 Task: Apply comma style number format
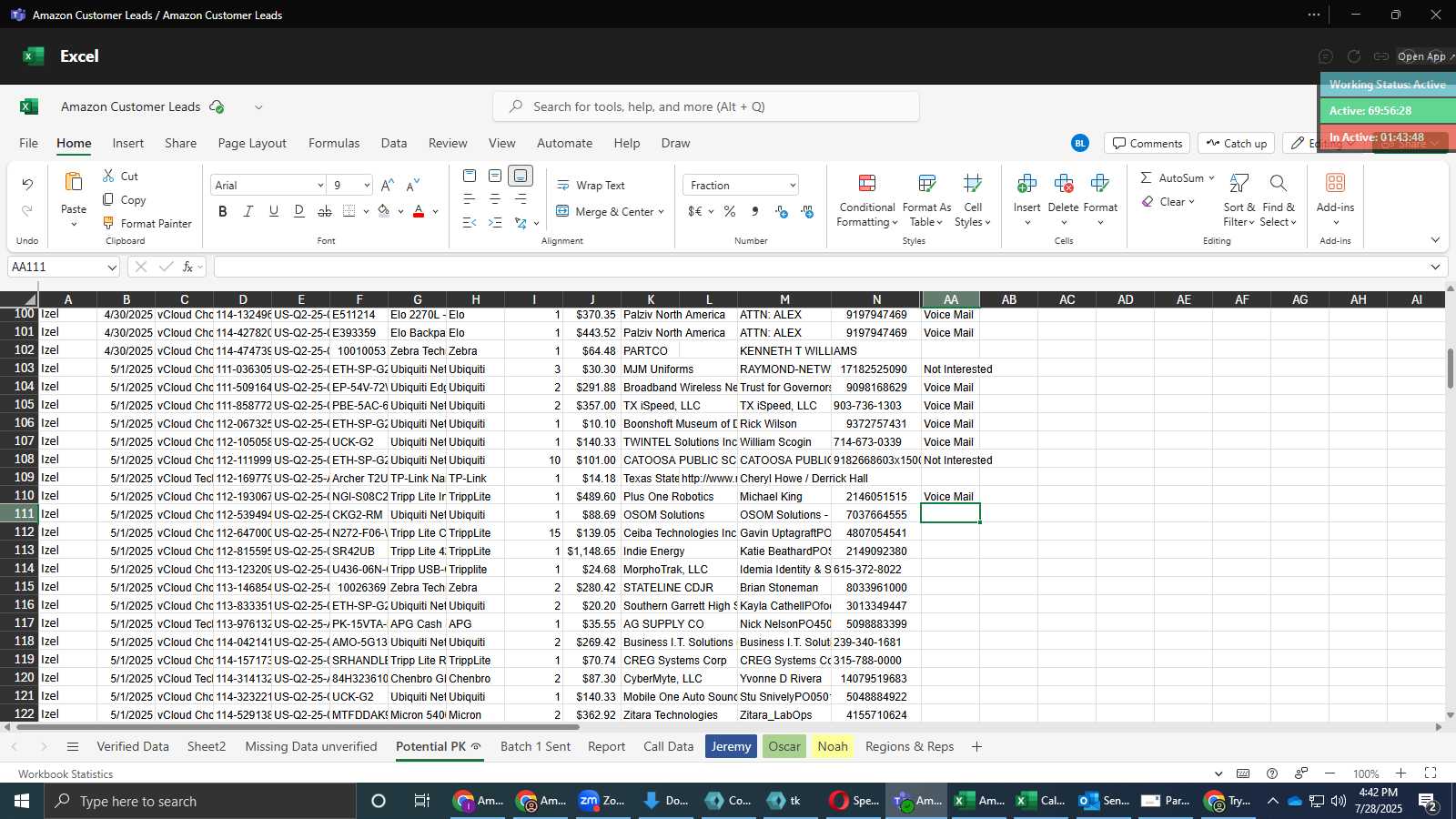click(x=755, y=211)
